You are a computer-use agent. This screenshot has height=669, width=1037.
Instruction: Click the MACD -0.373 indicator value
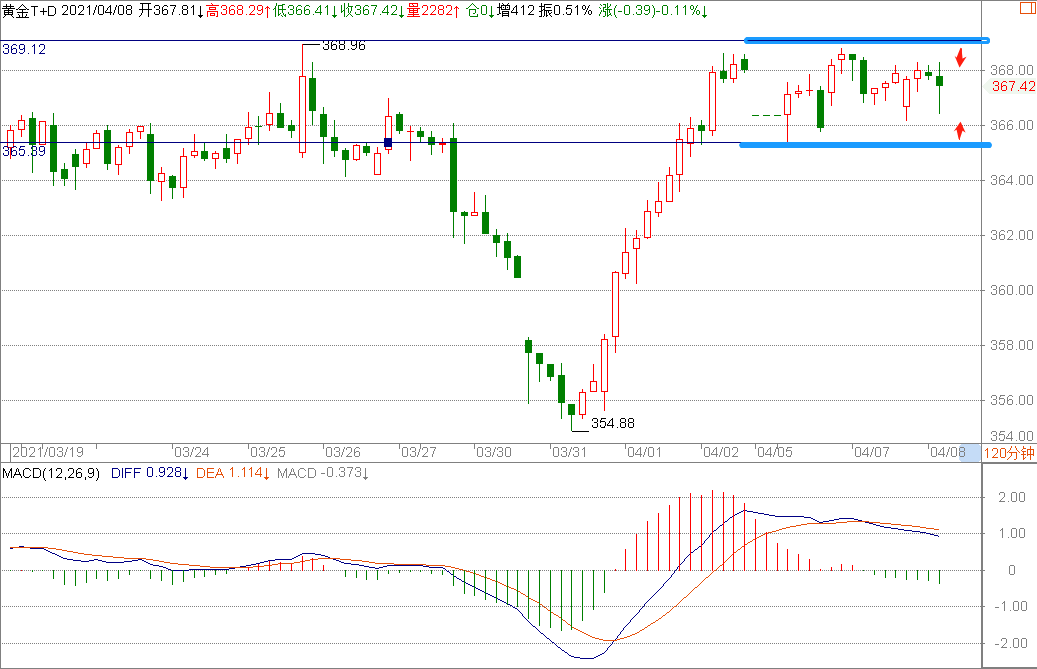[323, 473]
